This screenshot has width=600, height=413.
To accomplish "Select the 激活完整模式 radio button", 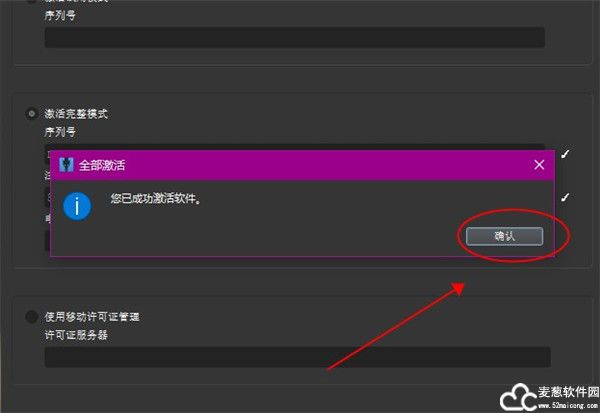I will point(31,114).
